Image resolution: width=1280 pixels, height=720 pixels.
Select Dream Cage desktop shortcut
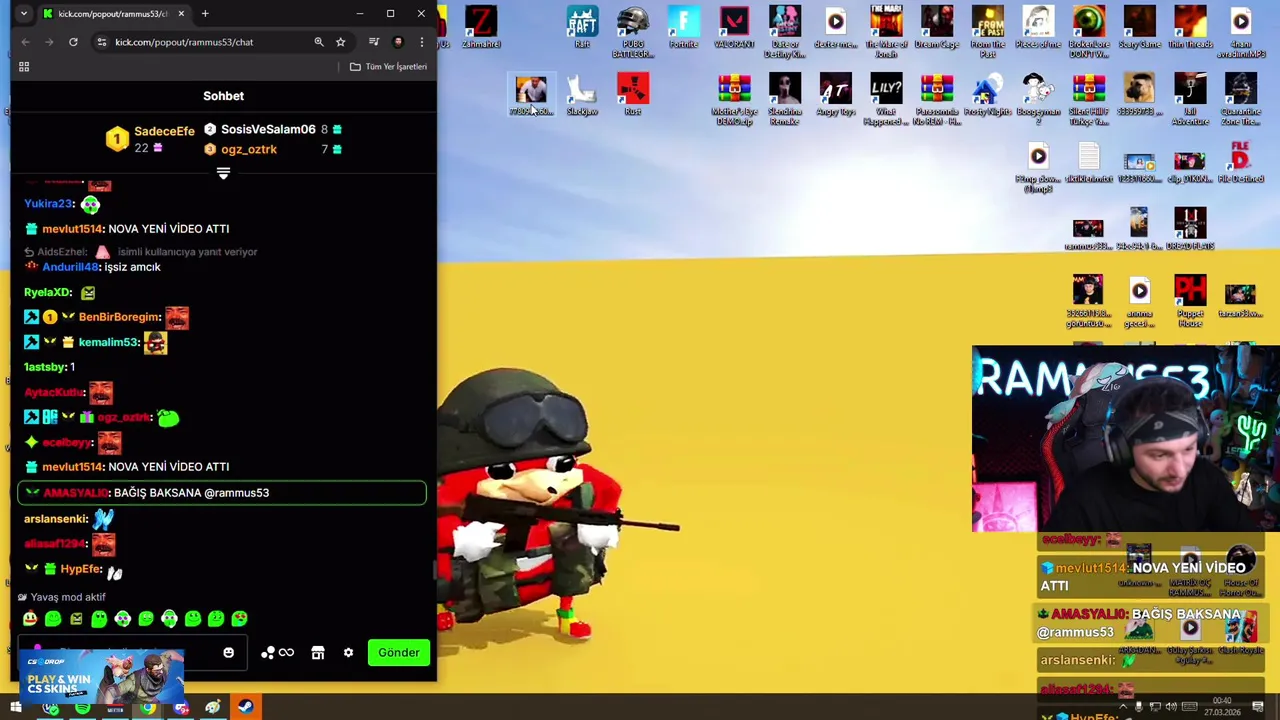click(x=937, y=28)
